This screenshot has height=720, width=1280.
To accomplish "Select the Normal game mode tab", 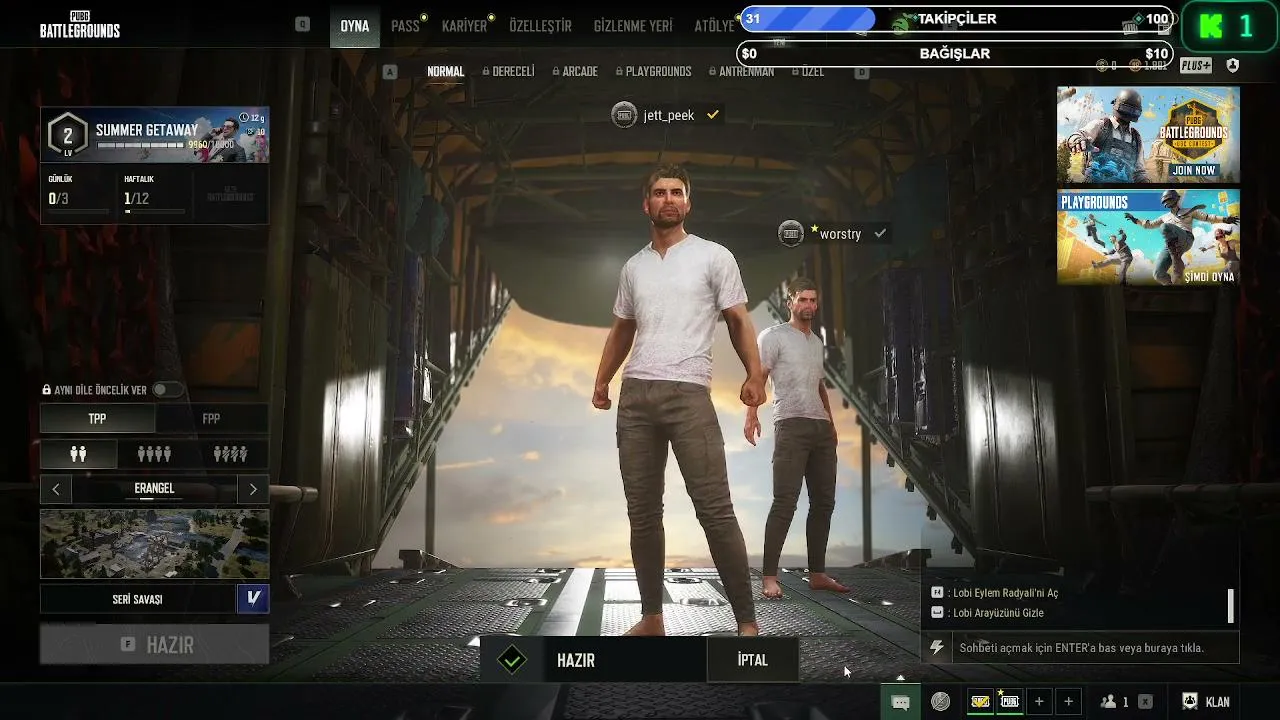I will (446, 72).
